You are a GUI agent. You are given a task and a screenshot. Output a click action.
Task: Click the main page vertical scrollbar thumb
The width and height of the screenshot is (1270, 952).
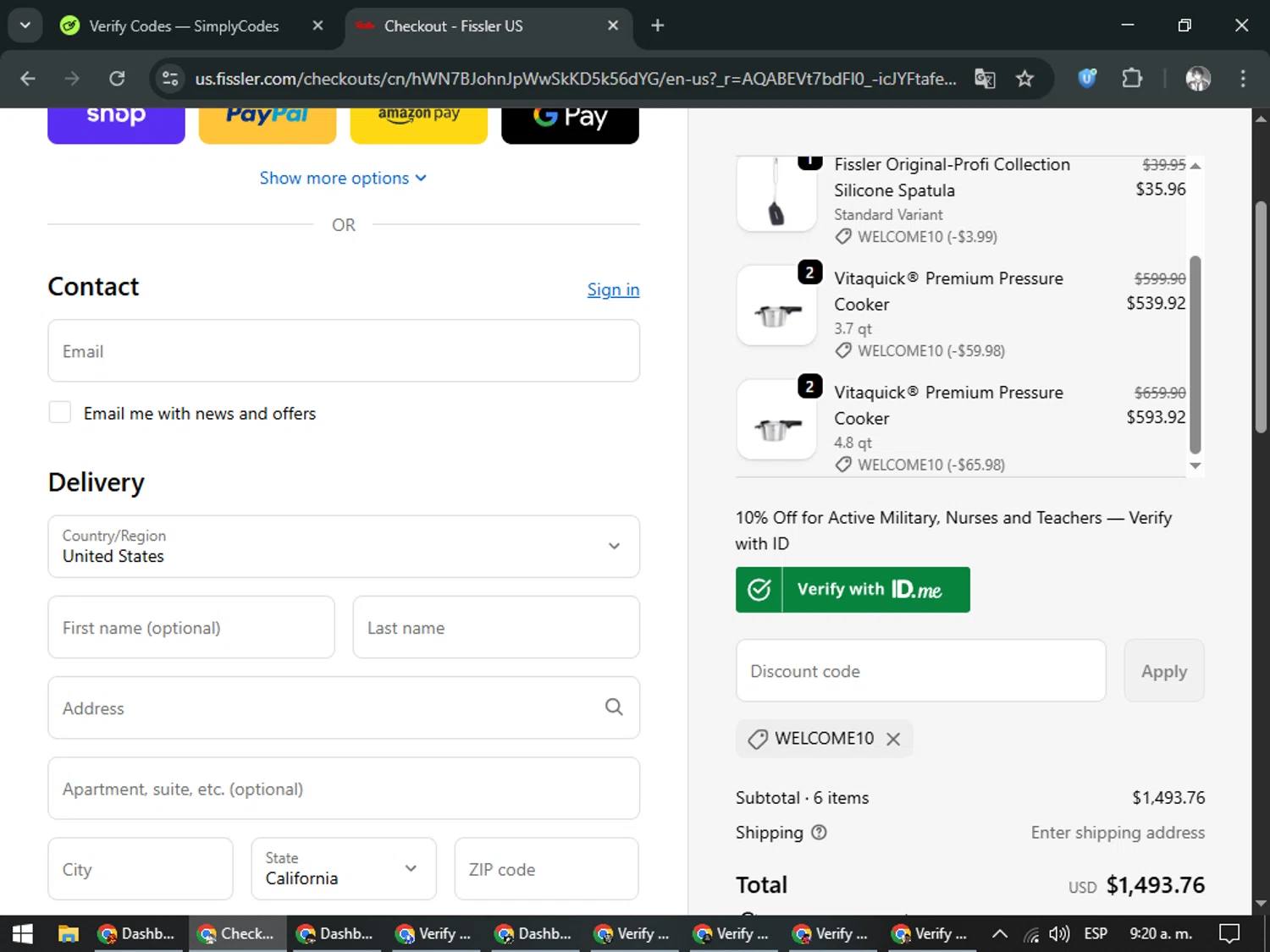[1261, 317]
